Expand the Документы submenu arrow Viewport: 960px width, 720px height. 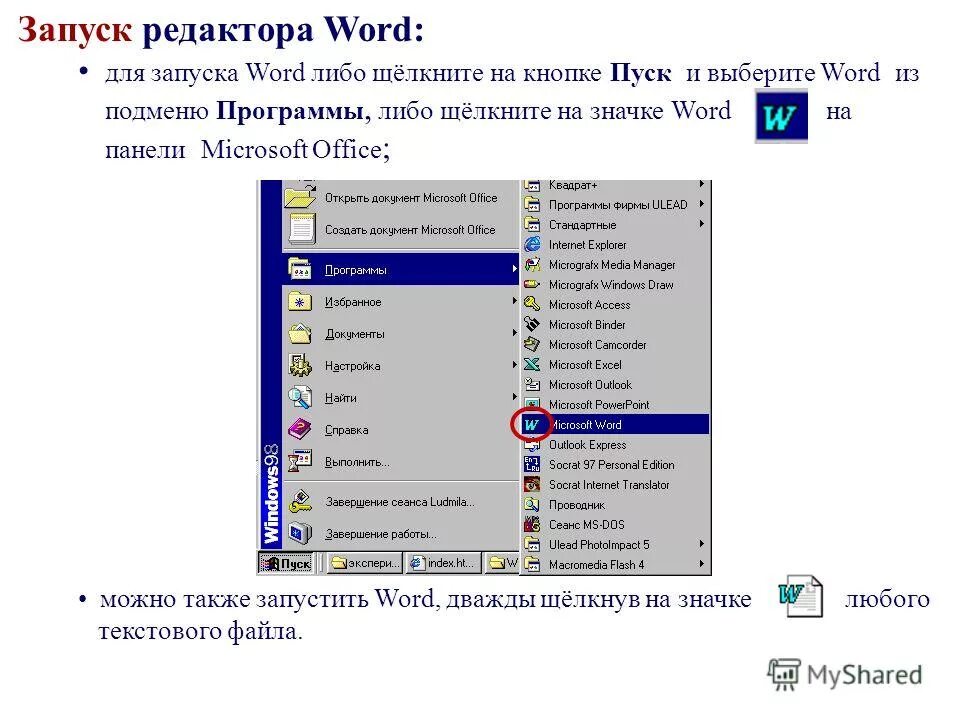click(514, 332)
